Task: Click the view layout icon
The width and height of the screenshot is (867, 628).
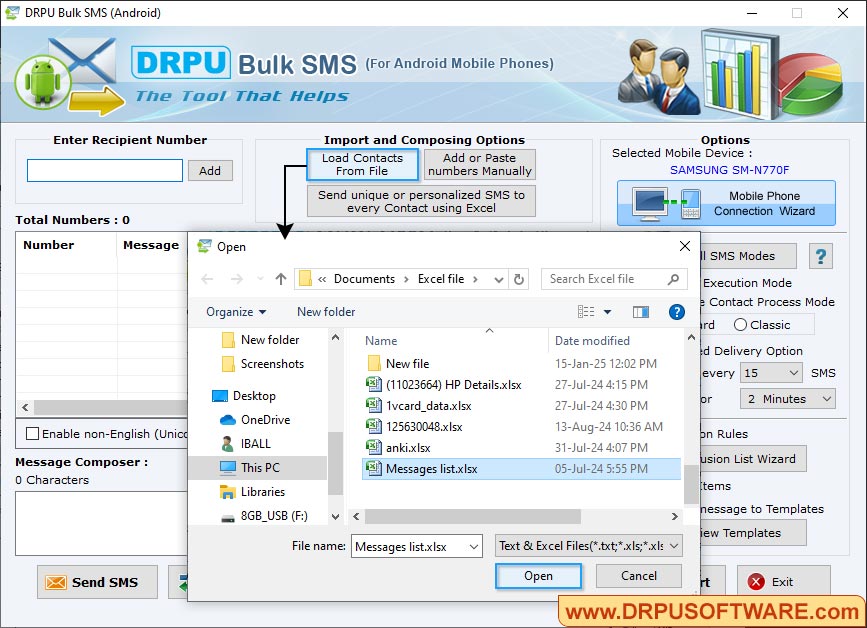Action: click(586, 312)
